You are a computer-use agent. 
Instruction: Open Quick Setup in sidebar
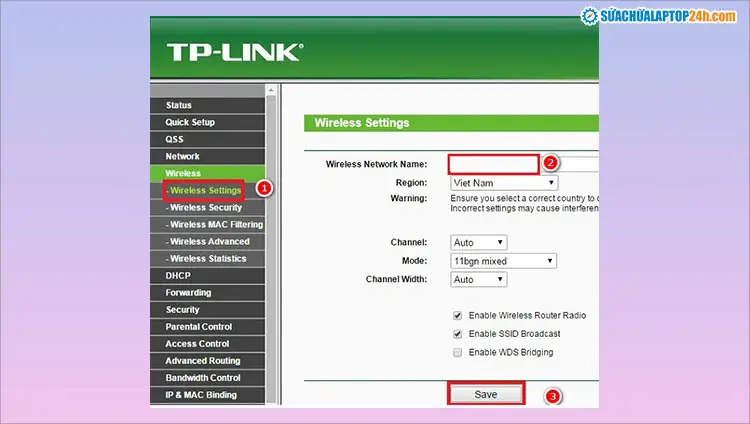[207, 122]
